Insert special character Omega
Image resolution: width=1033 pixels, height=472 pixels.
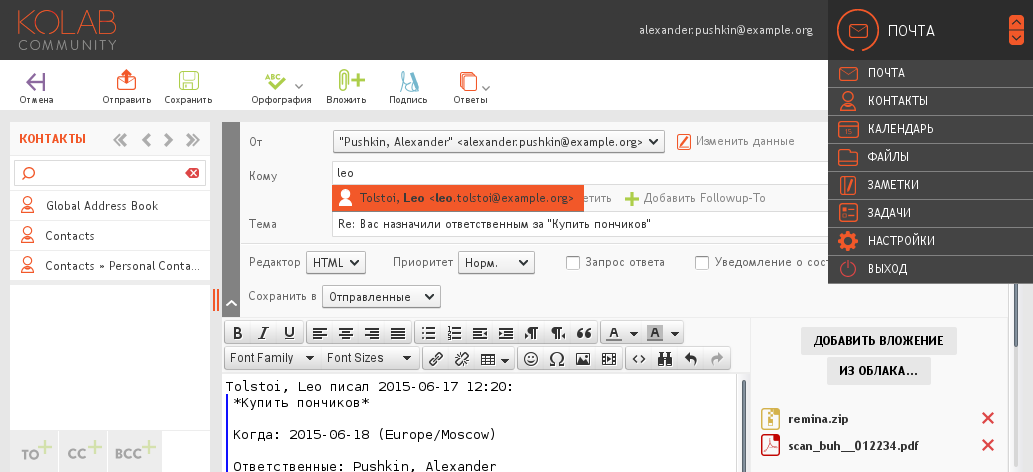coord(557,359)
